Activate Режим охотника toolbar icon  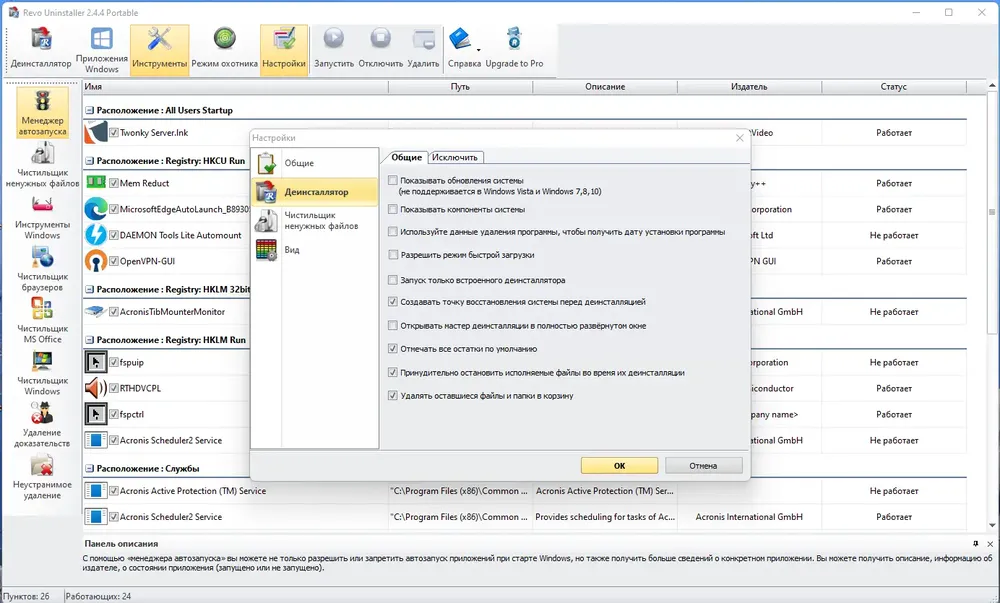click(224, 50)
